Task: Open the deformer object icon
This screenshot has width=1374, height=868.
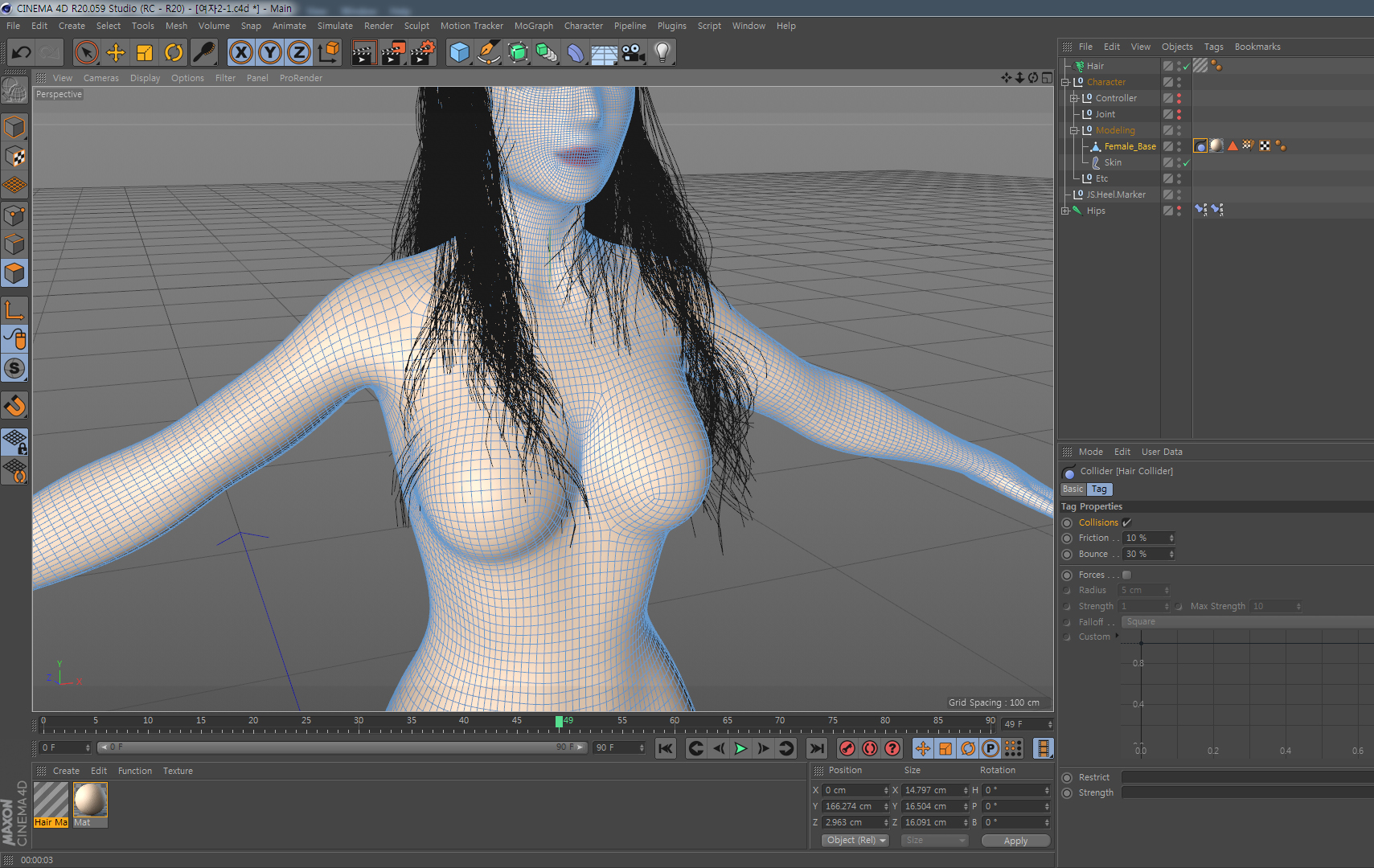Action: coord(576,53)
